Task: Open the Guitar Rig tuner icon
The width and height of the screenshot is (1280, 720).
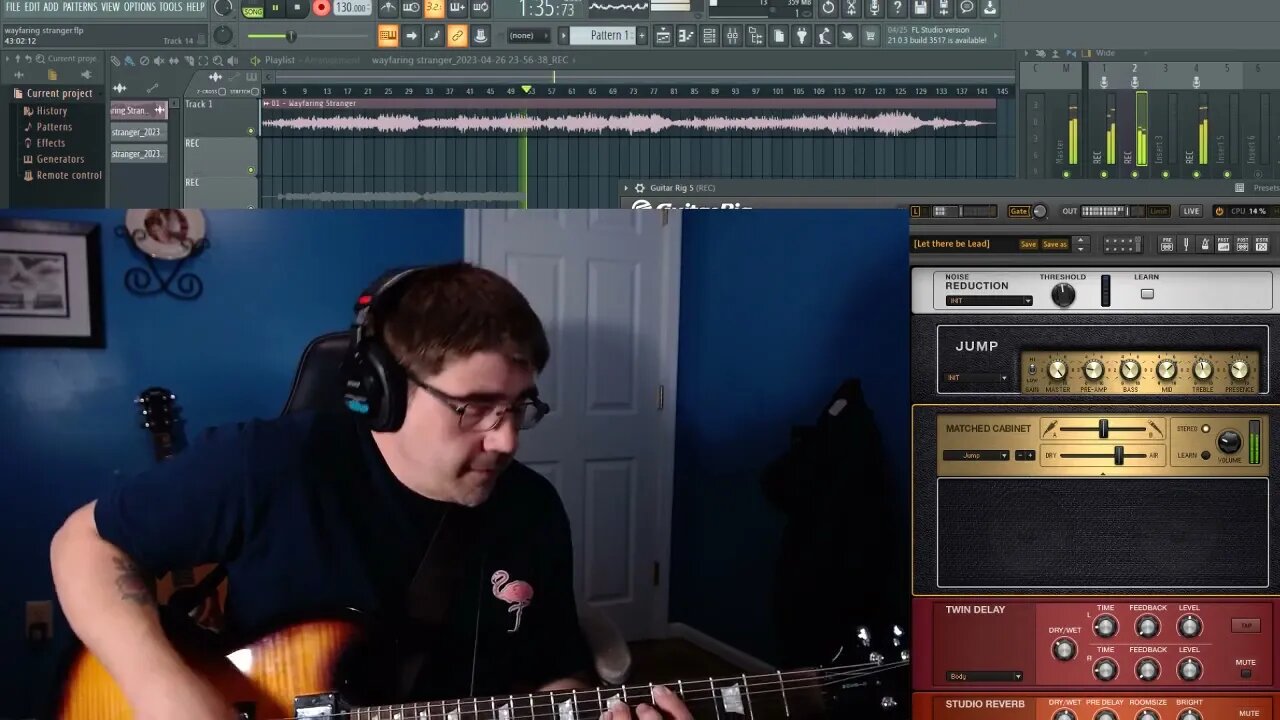Action: click(1186, 244)
